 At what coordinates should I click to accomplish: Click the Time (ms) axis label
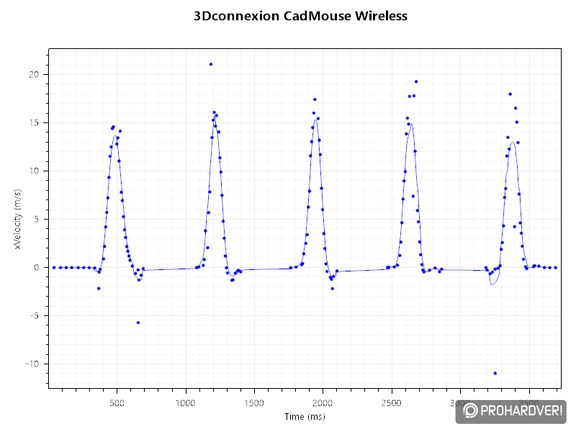pyautogui.click(x=305, y=417)
